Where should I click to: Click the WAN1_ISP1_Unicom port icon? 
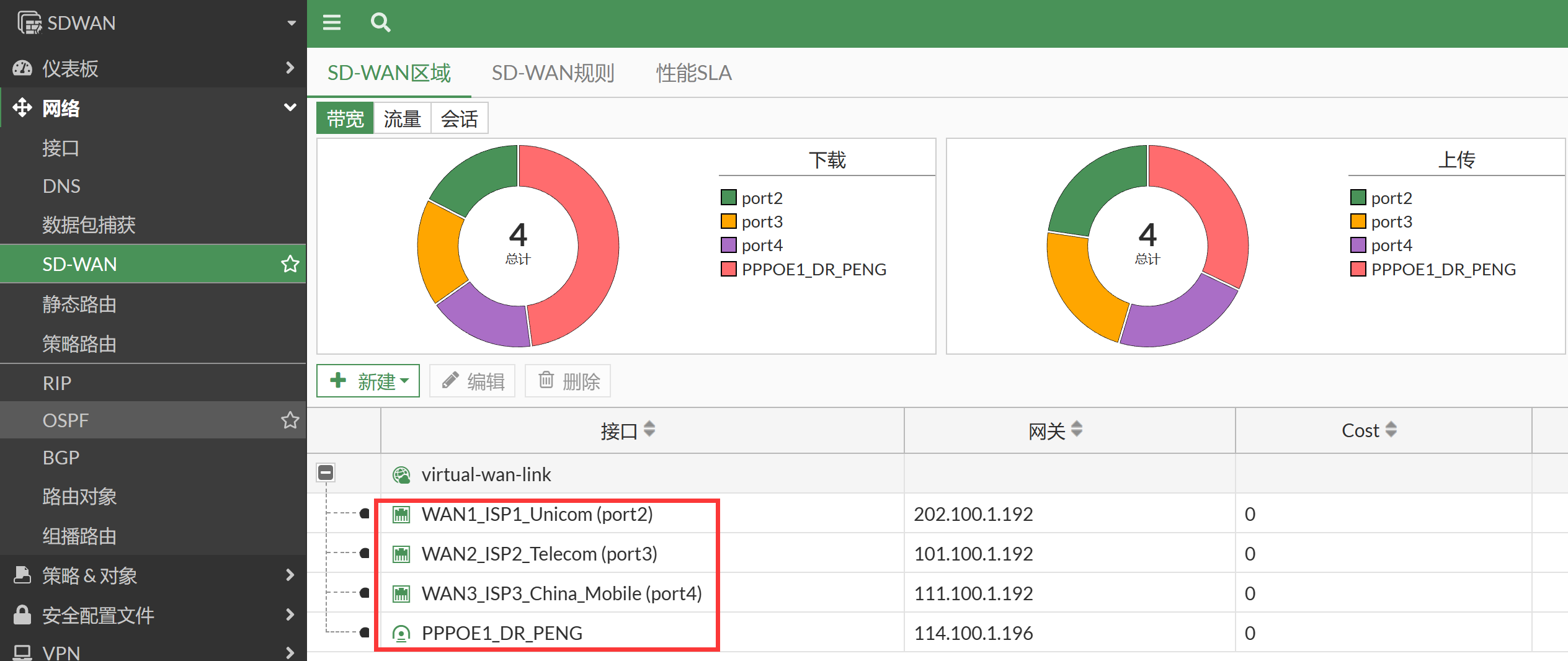[x=401, y=515]
